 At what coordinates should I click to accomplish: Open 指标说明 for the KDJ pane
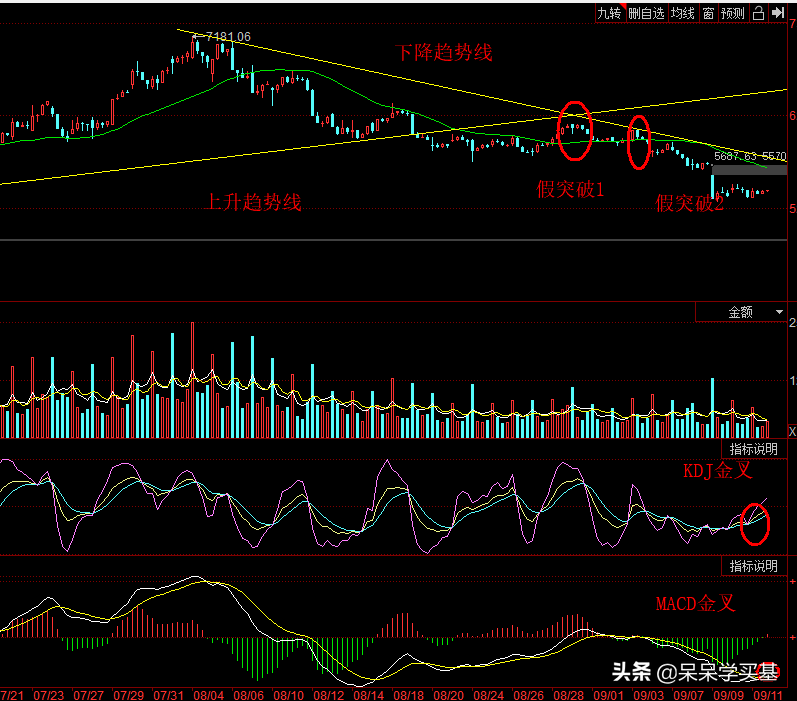tap(754, 449)
